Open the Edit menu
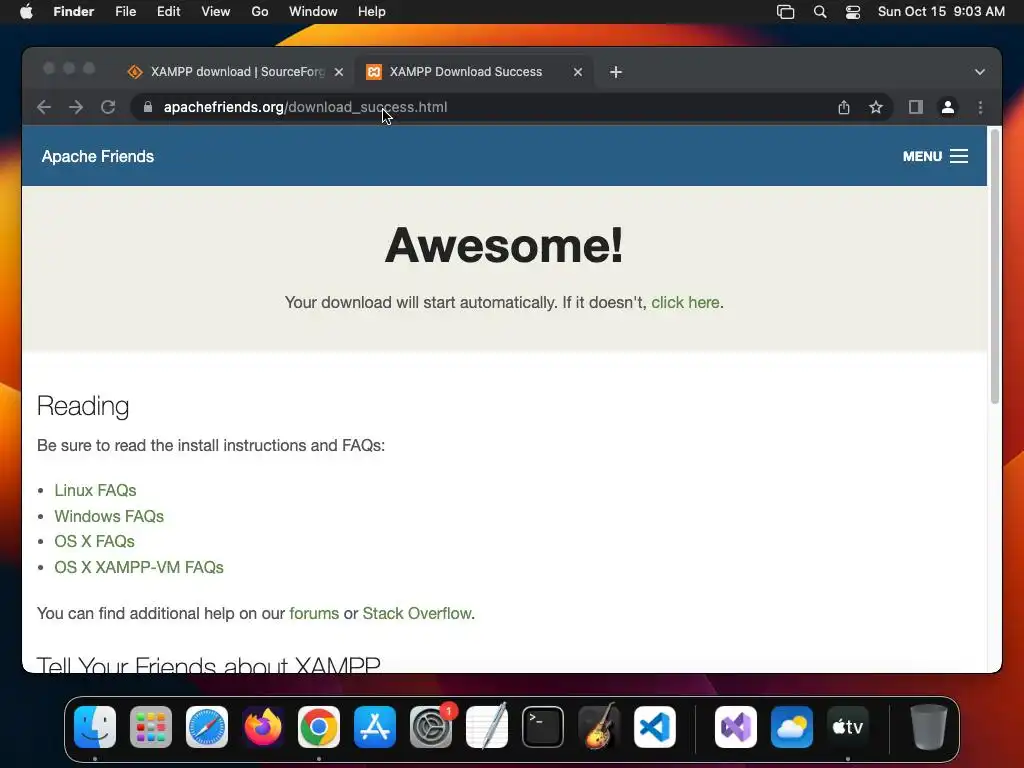 [x=168, y=12]
